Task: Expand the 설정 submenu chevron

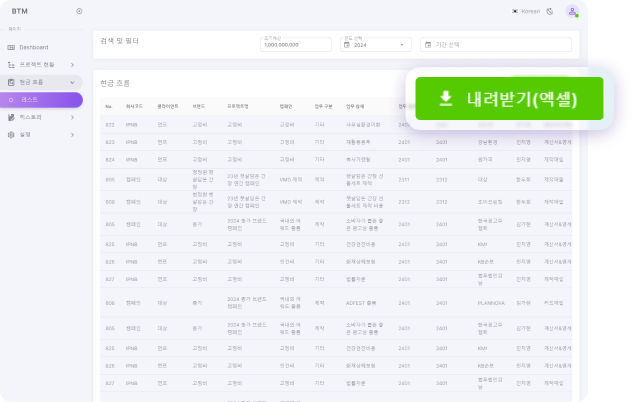Action: pos(73,134)
